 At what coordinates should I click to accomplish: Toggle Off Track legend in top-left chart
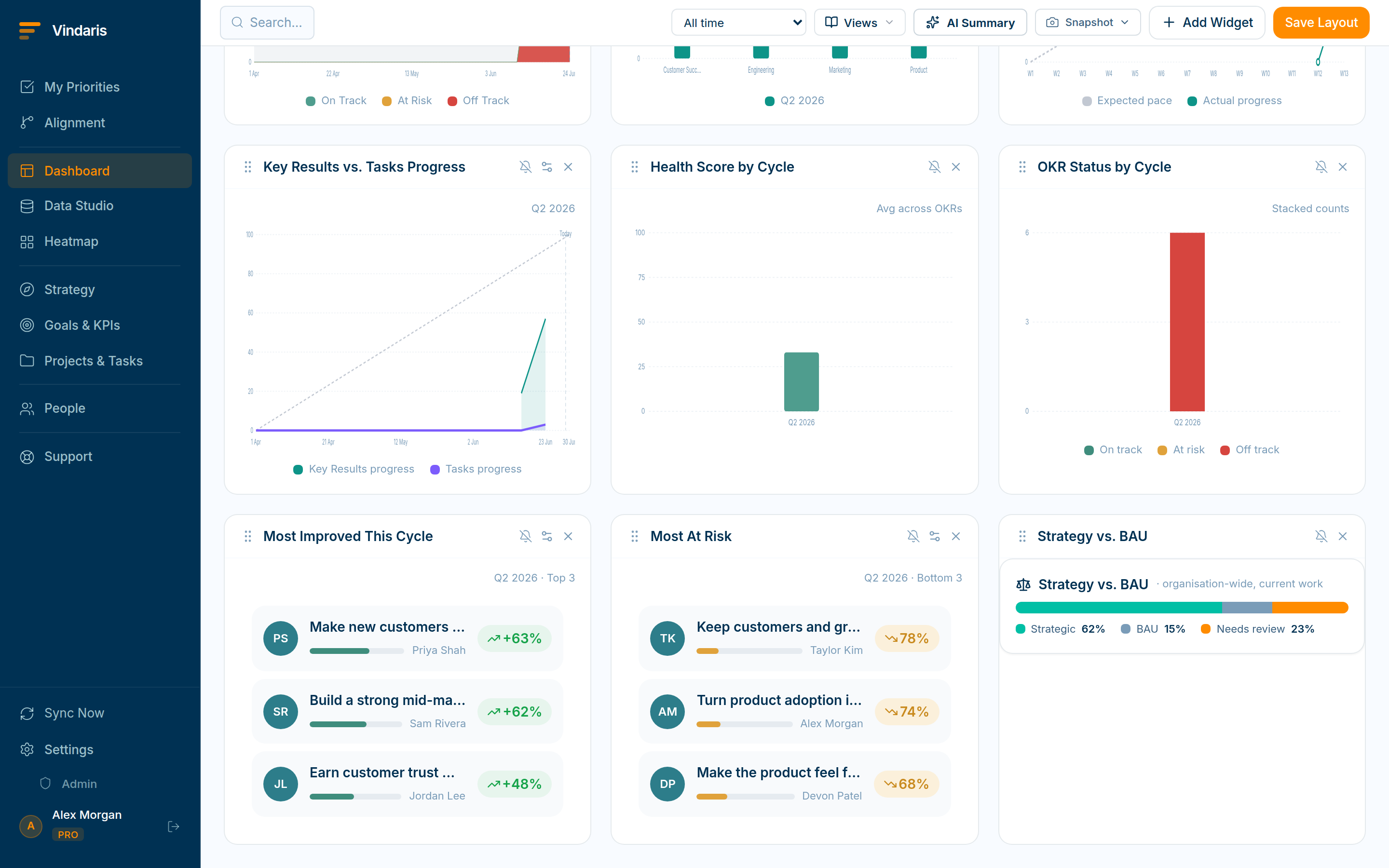pyautogui.click(x=478, y=100)
